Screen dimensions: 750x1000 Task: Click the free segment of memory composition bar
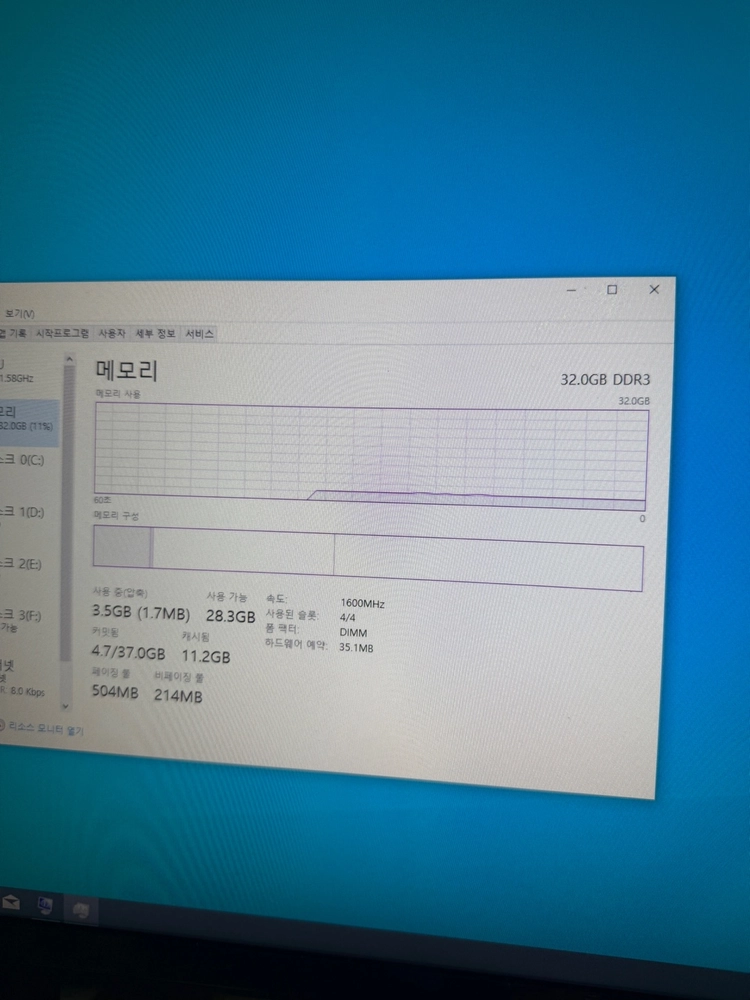point(488,563)
